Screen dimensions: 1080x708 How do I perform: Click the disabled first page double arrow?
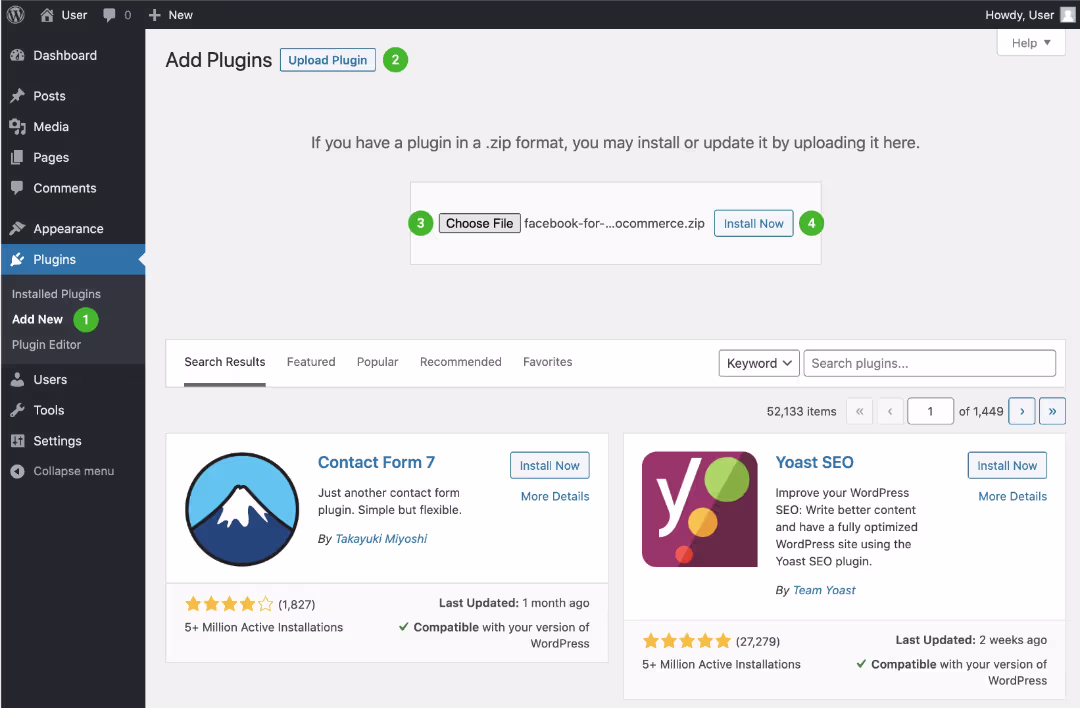click(860, 411)
